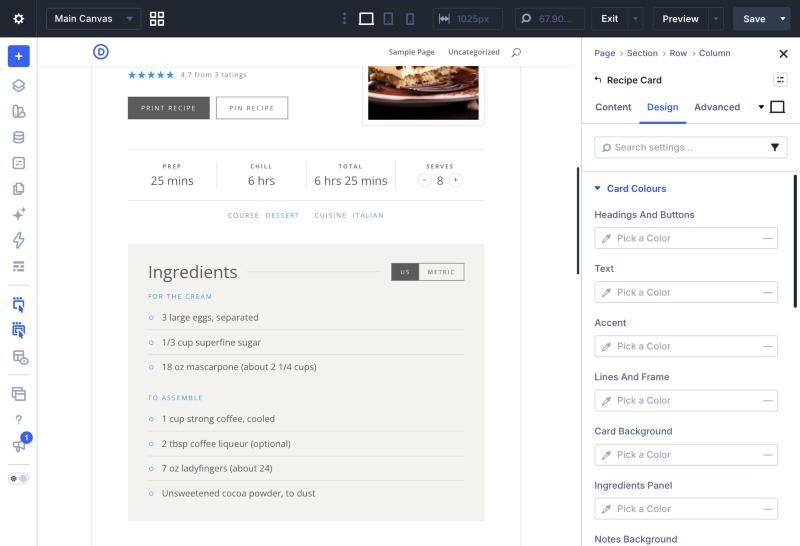Collapse the Card Colours section
This screenshot has width=800, height=546.
pos(630,188)
